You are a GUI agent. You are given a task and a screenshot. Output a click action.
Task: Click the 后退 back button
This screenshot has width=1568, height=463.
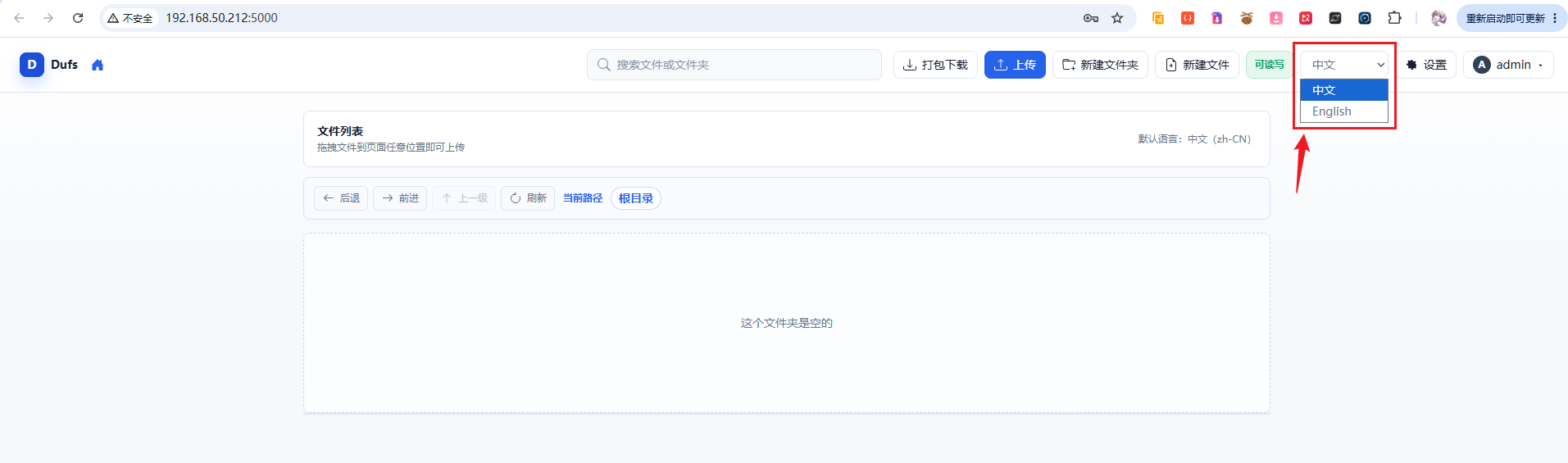341,198
